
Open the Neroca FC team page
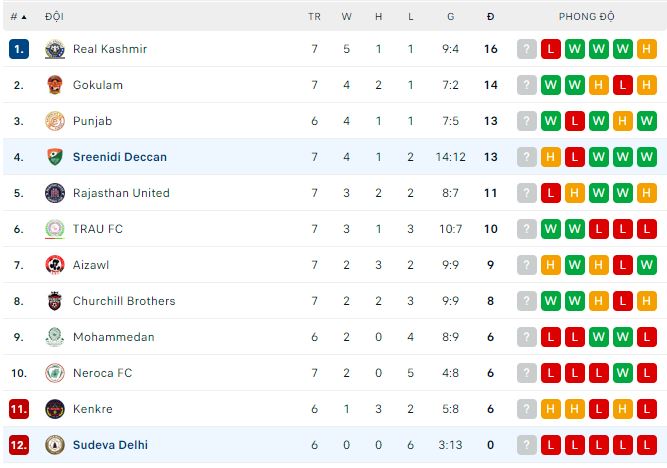pos(102,373)
